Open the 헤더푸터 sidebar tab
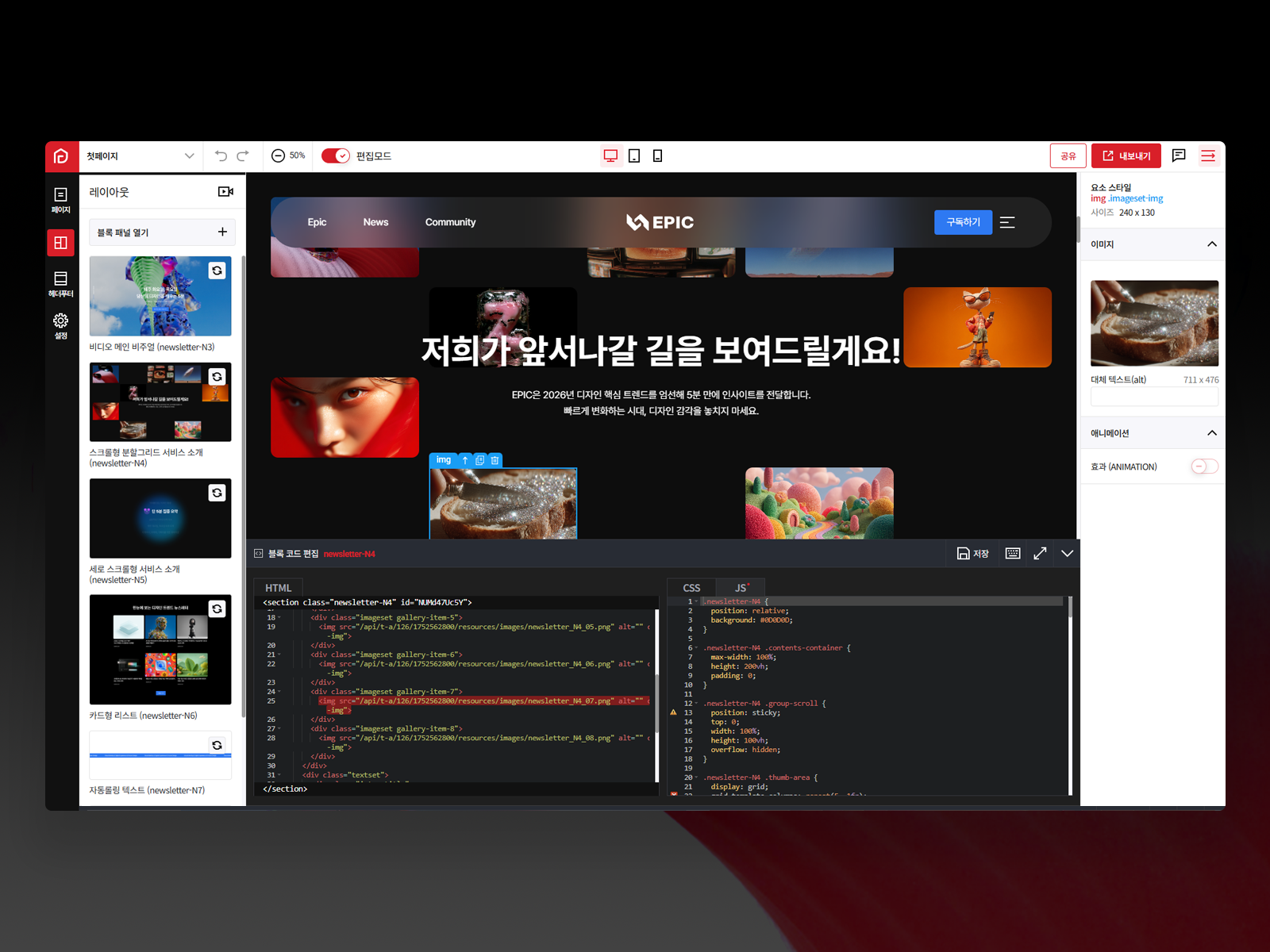The height and width of the screenshot is (952, 1270). (61, 285)
